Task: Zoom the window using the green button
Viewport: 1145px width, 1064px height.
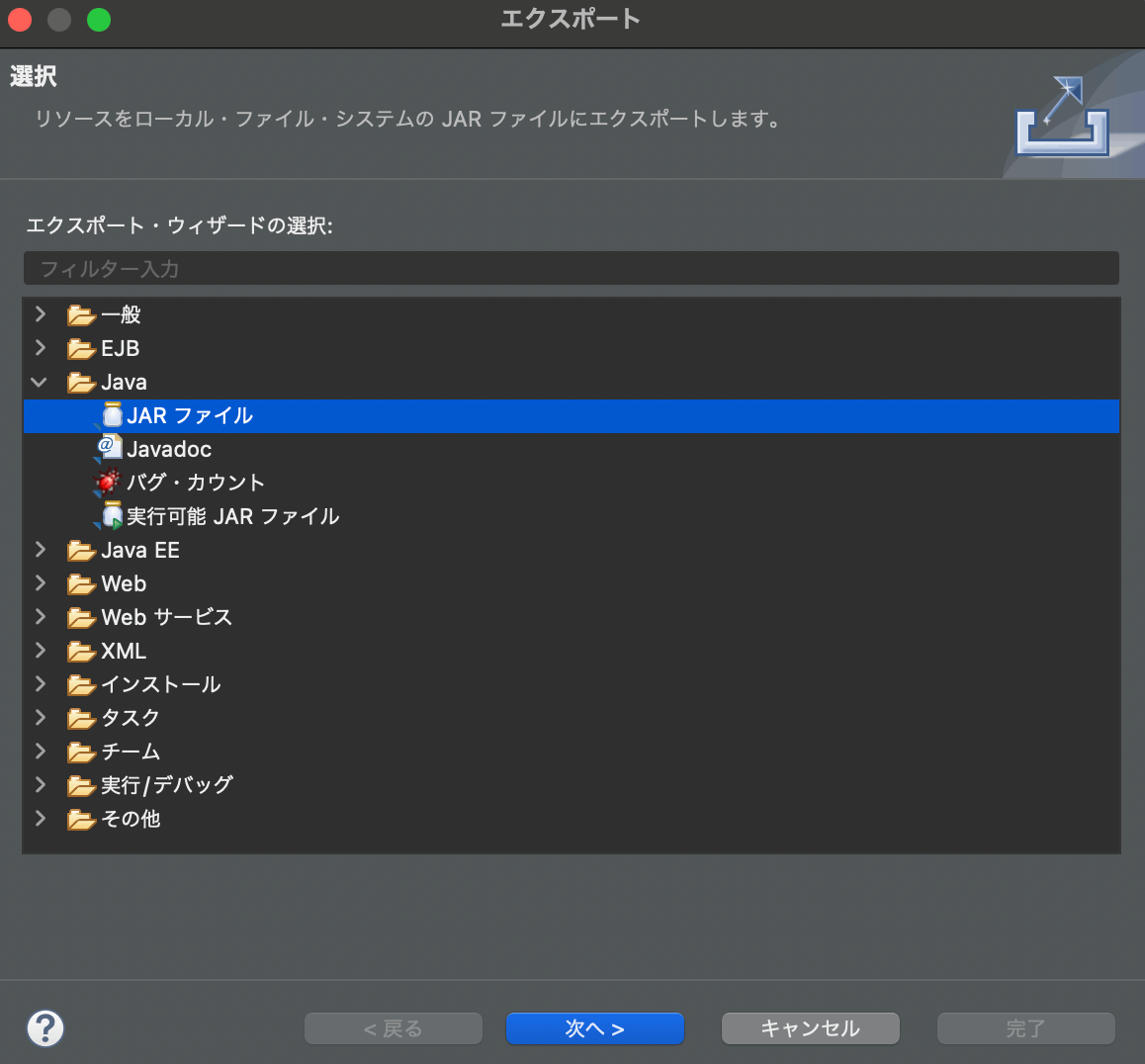Action: (99, 20)
